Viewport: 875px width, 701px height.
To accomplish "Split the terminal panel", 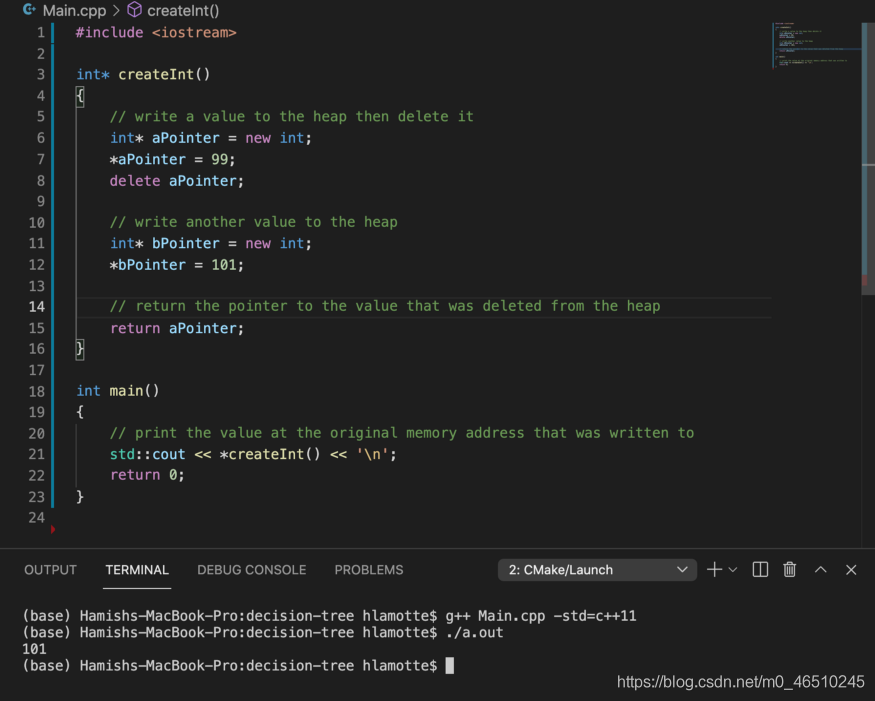I will point(760,569).
